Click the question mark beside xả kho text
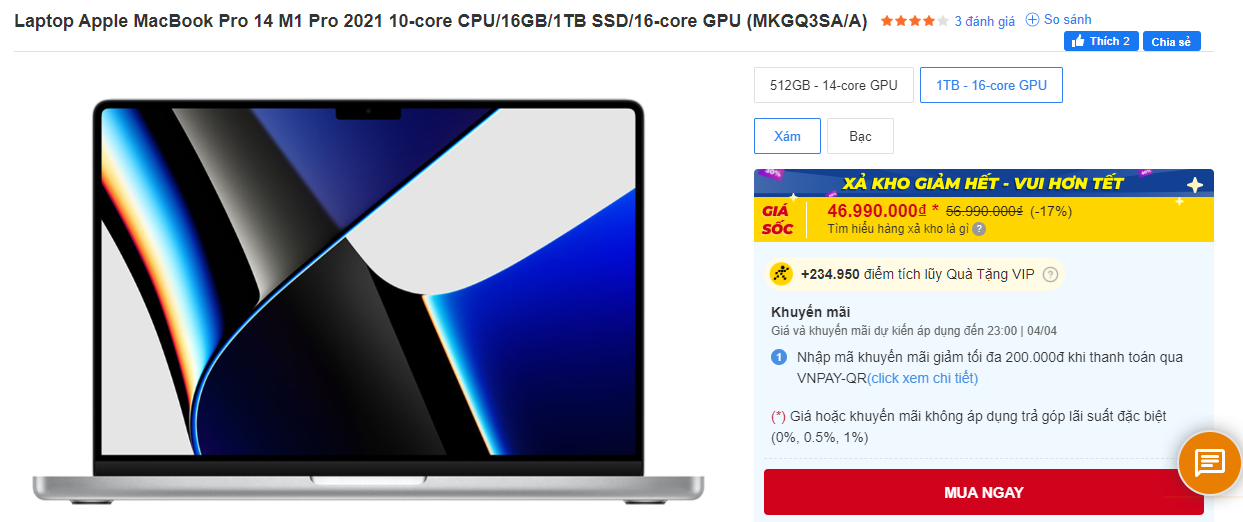Viewport: 1243px width, 522px height. 979,229
